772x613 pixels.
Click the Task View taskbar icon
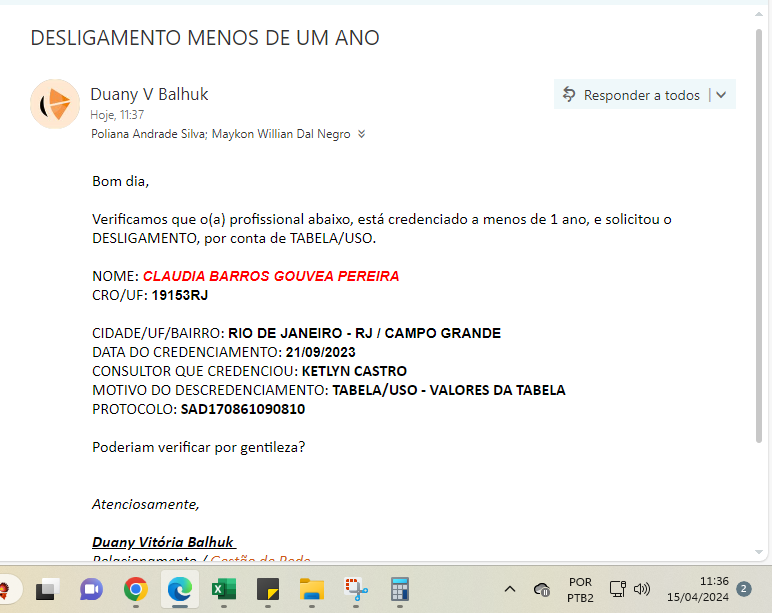47,589
